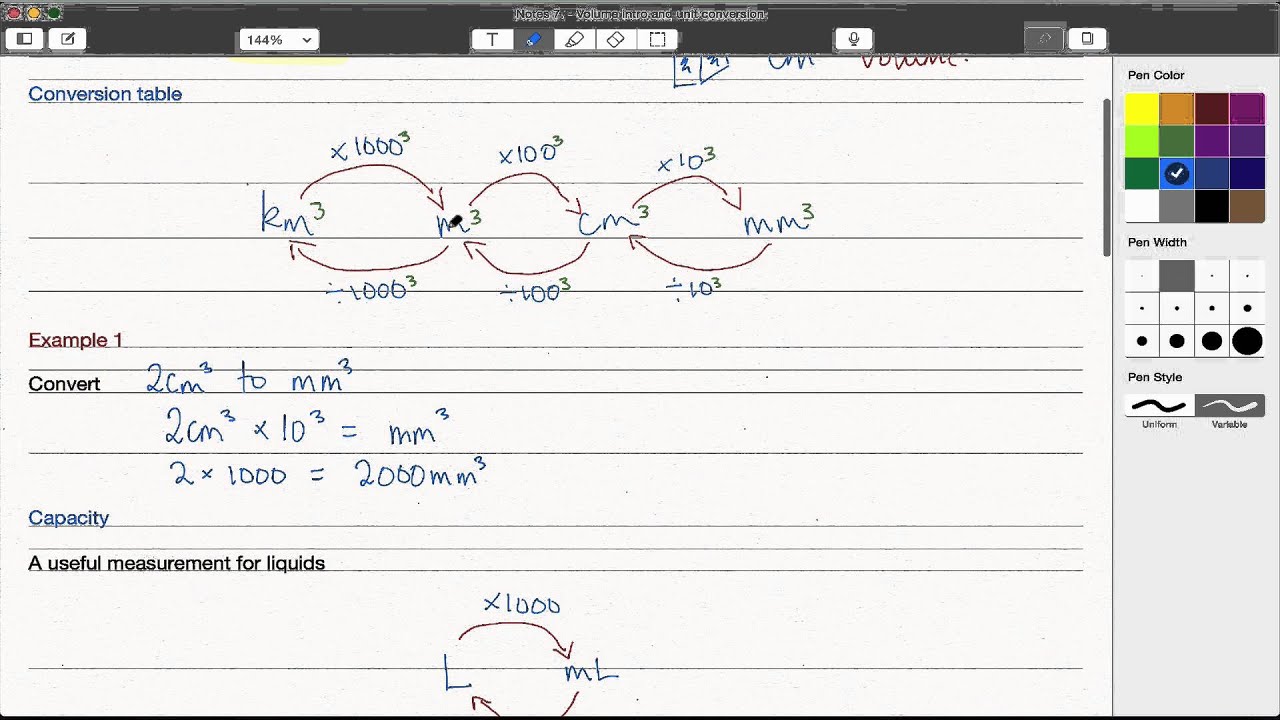Click the 'Capacity' heading text
The height and width of the screenshot is (720, 1280).
click(68, 518)
